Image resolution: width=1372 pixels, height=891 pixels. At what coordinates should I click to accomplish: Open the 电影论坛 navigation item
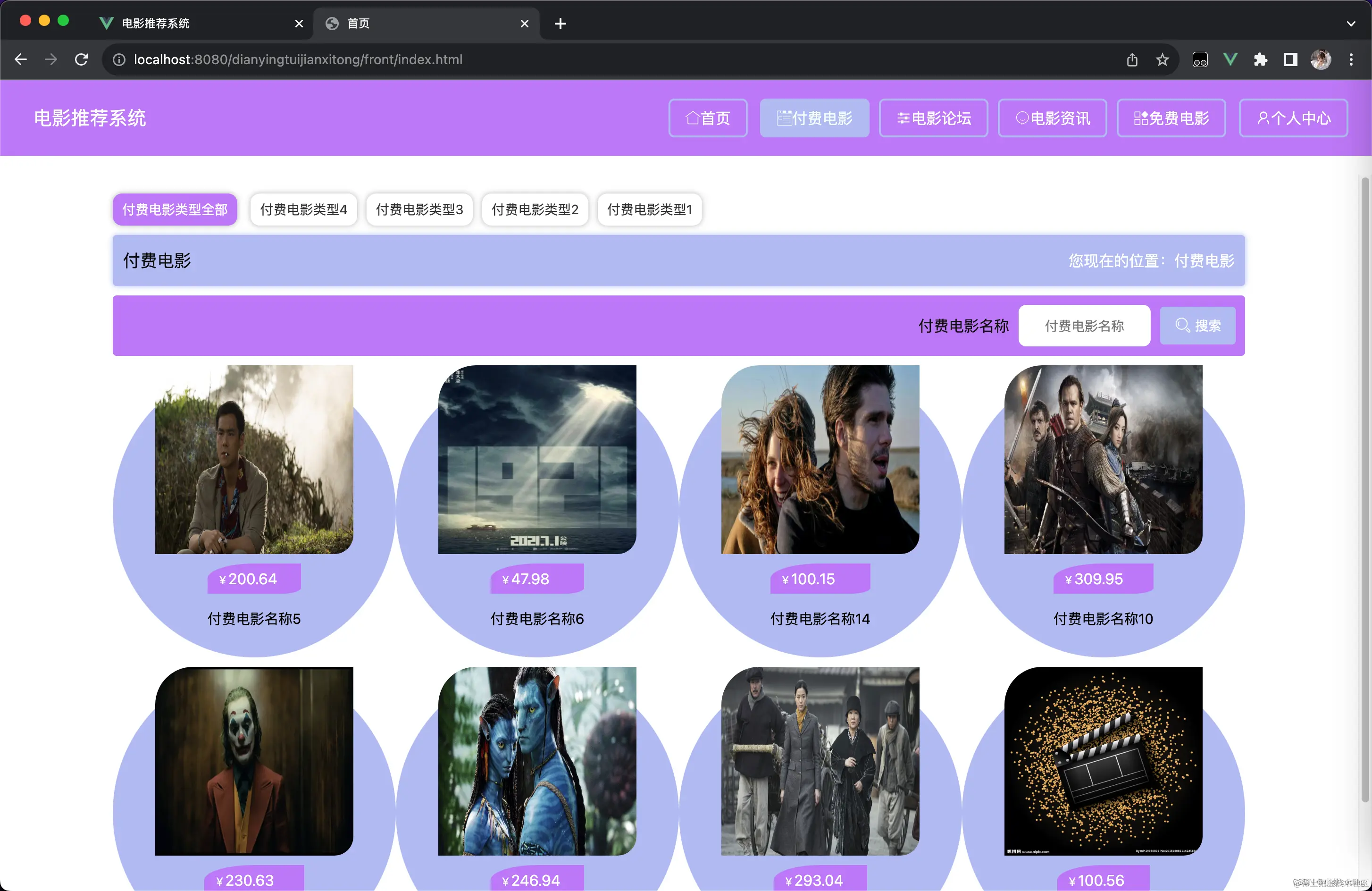tap(933, 118)
